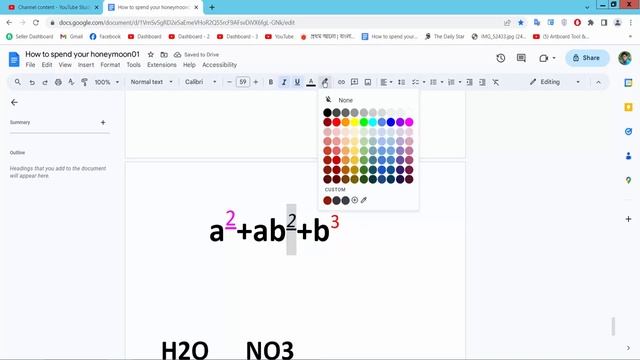
Task: Increase the indent
Action: pos(482,82)
